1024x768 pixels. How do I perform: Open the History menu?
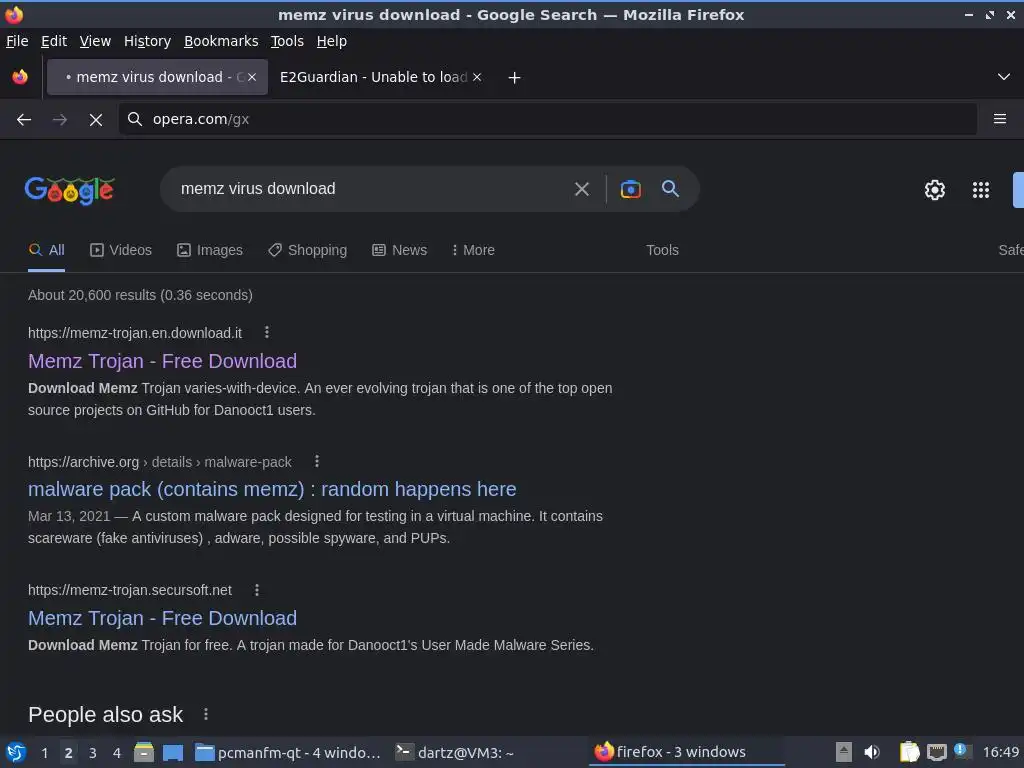coord(148,41)
